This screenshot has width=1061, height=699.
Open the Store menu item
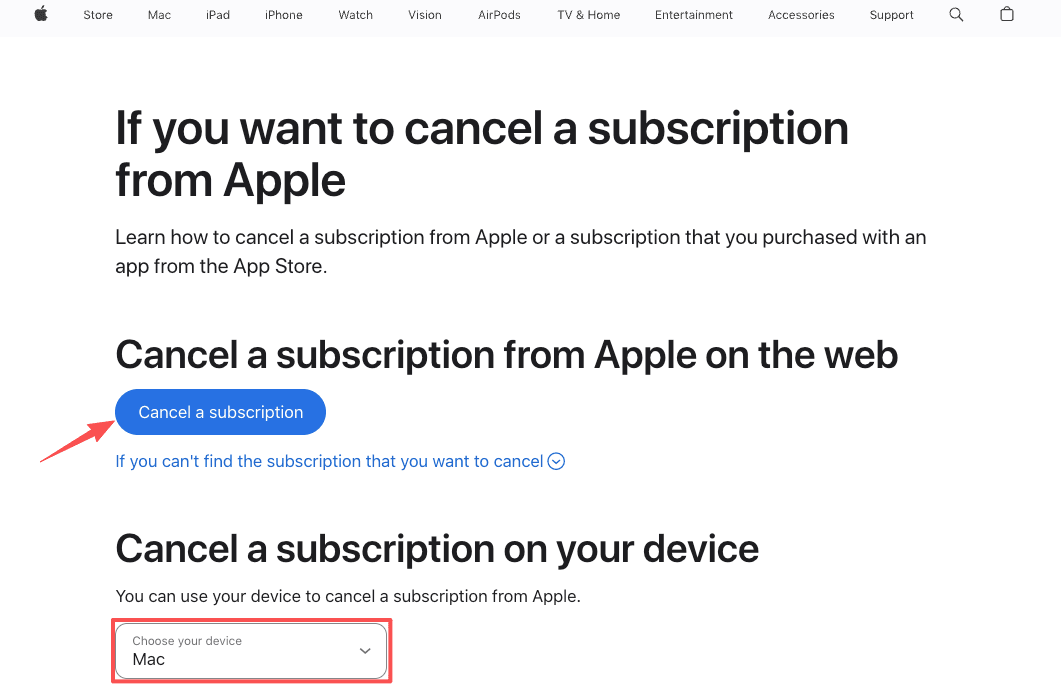[97, 14]
